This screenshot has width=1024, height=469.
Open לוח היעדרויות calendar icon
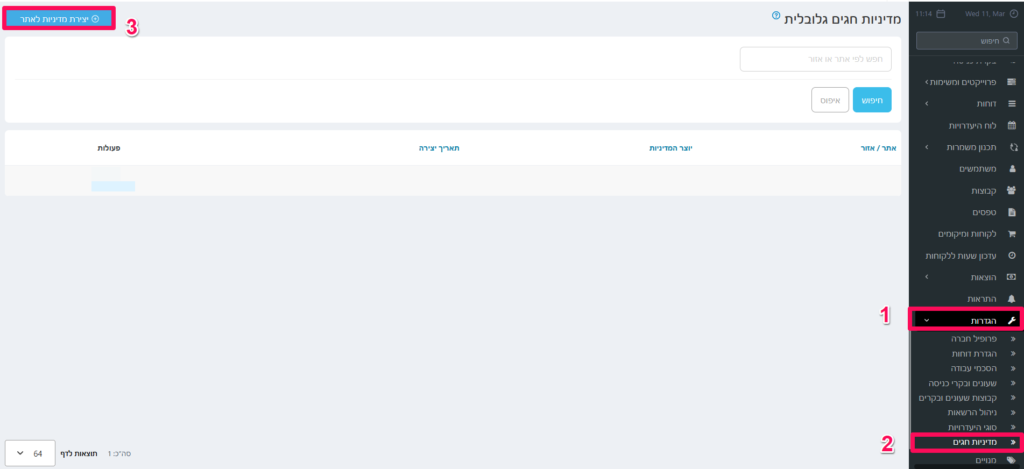1011,126
